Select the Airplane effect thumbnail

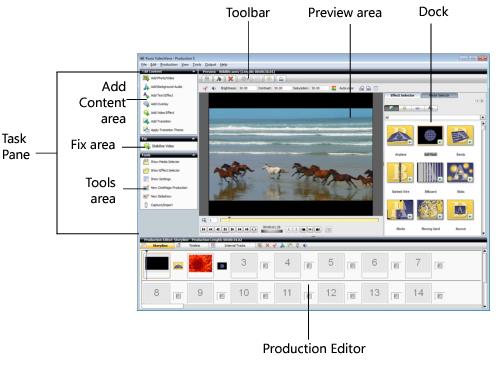click(x=400, y=135)
